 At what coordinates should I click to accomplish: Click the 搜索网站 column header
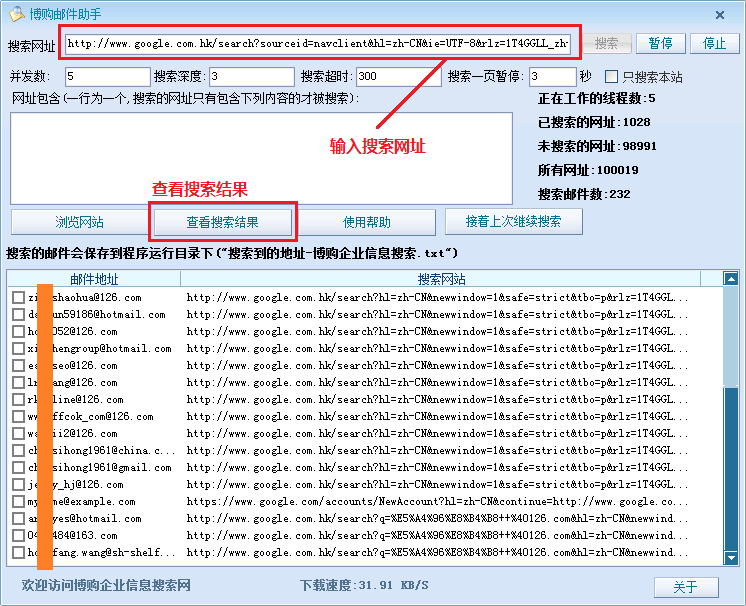point(441,279)
